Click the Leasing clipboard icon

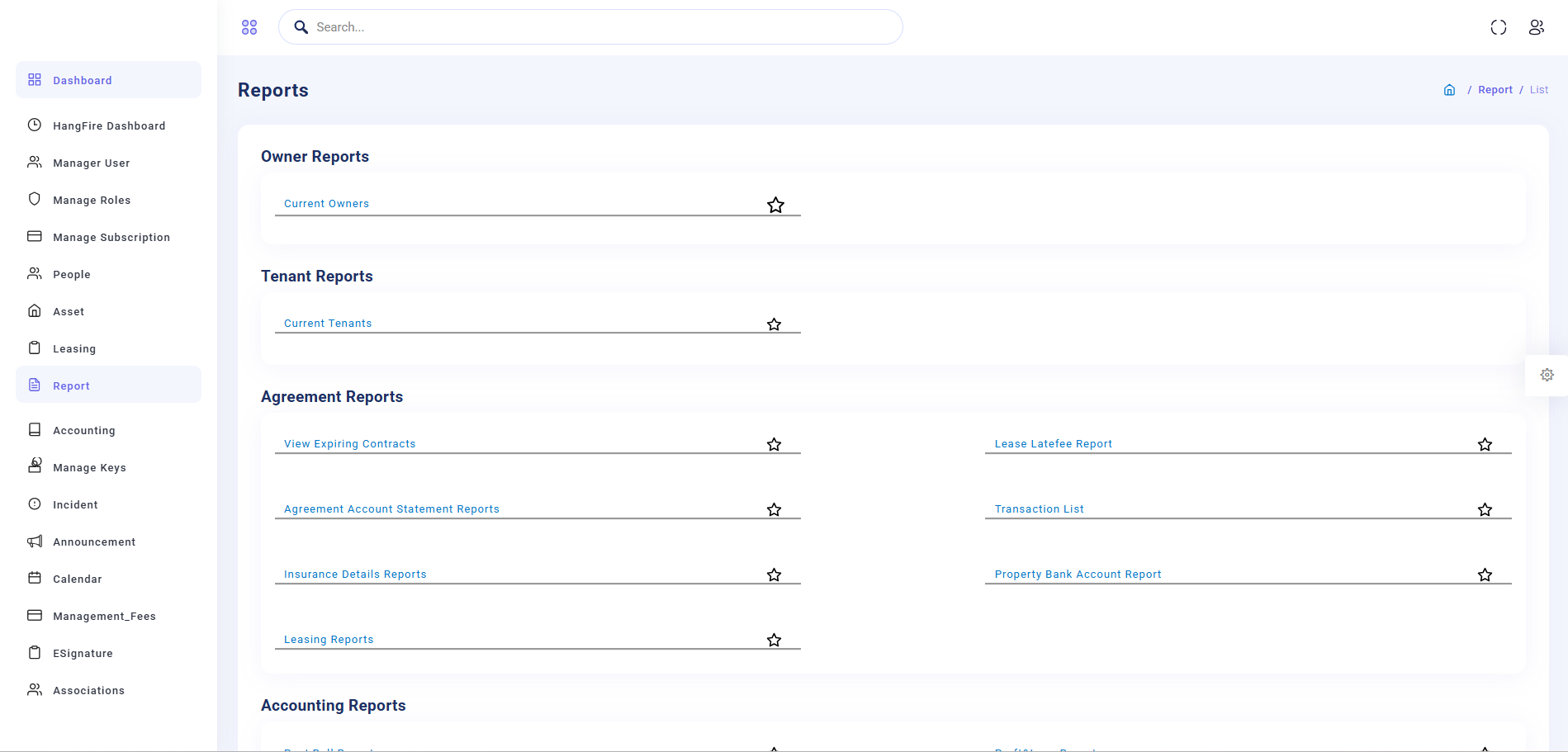coord(35,348)
